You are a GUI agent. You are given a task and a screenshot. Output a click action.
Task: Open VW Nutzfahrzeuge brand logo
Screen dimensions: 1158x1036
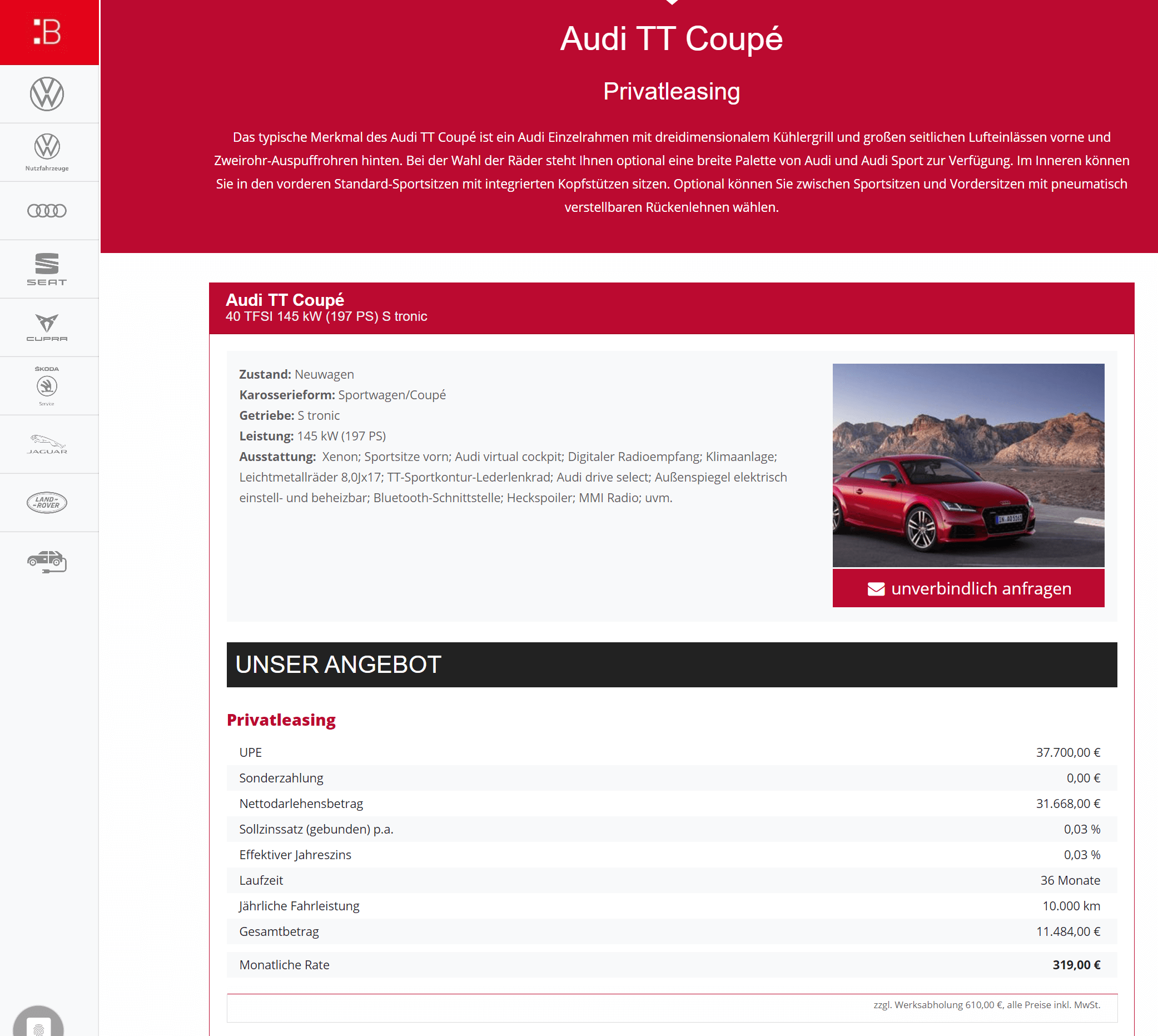point(47,152)
